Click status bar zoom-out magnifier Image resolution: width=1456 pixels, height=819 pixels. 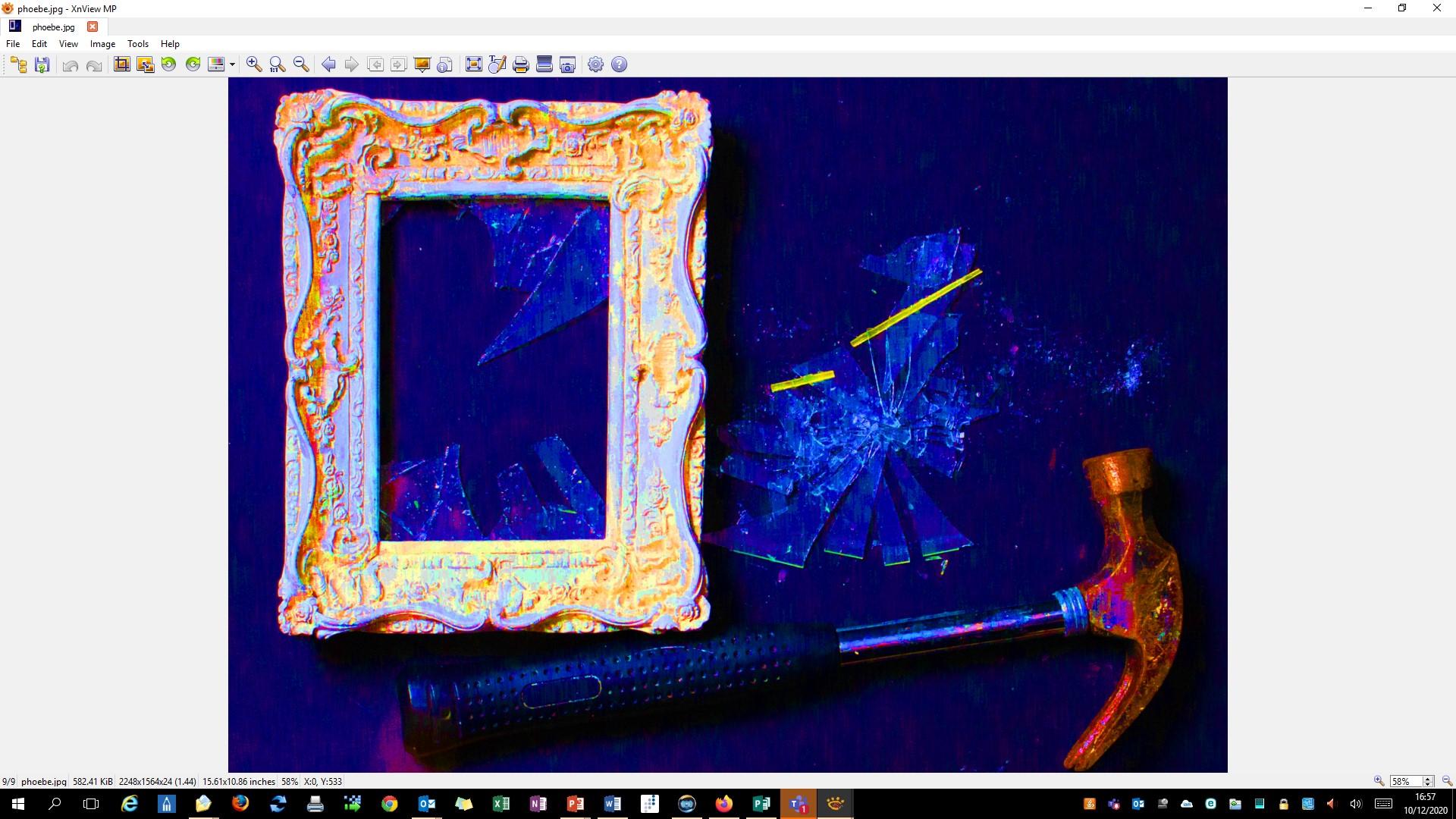click(x=1446, y=781)
